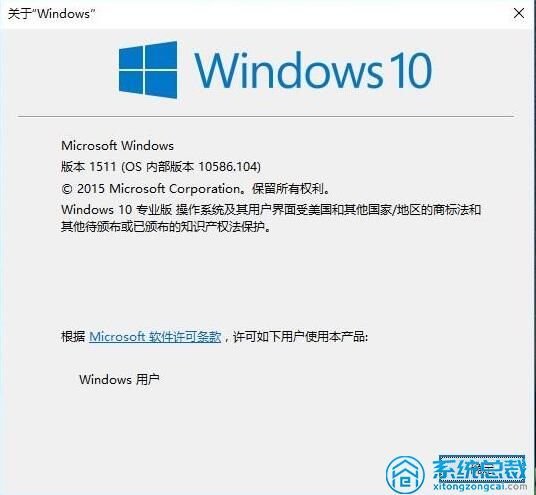
Task: Click the Microsoft Windows heading text
Action: click(x=117, y=146)
